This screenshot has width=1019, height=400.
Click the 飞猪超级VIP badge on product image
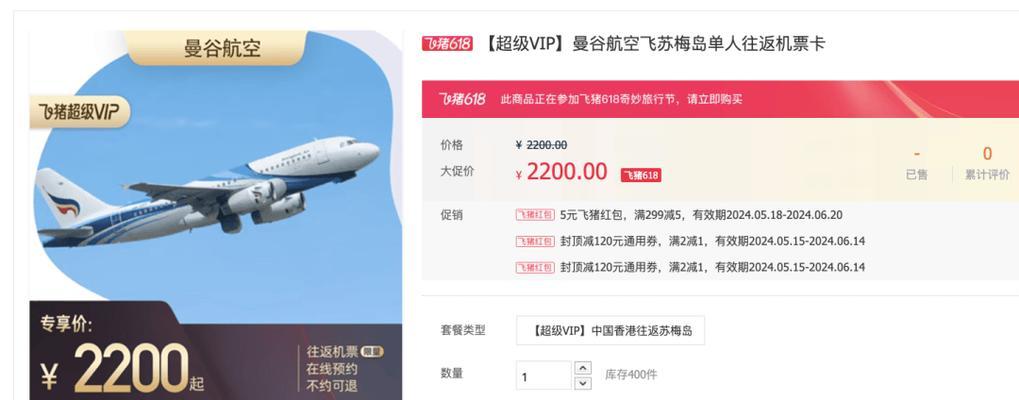(x=79, y=112)
